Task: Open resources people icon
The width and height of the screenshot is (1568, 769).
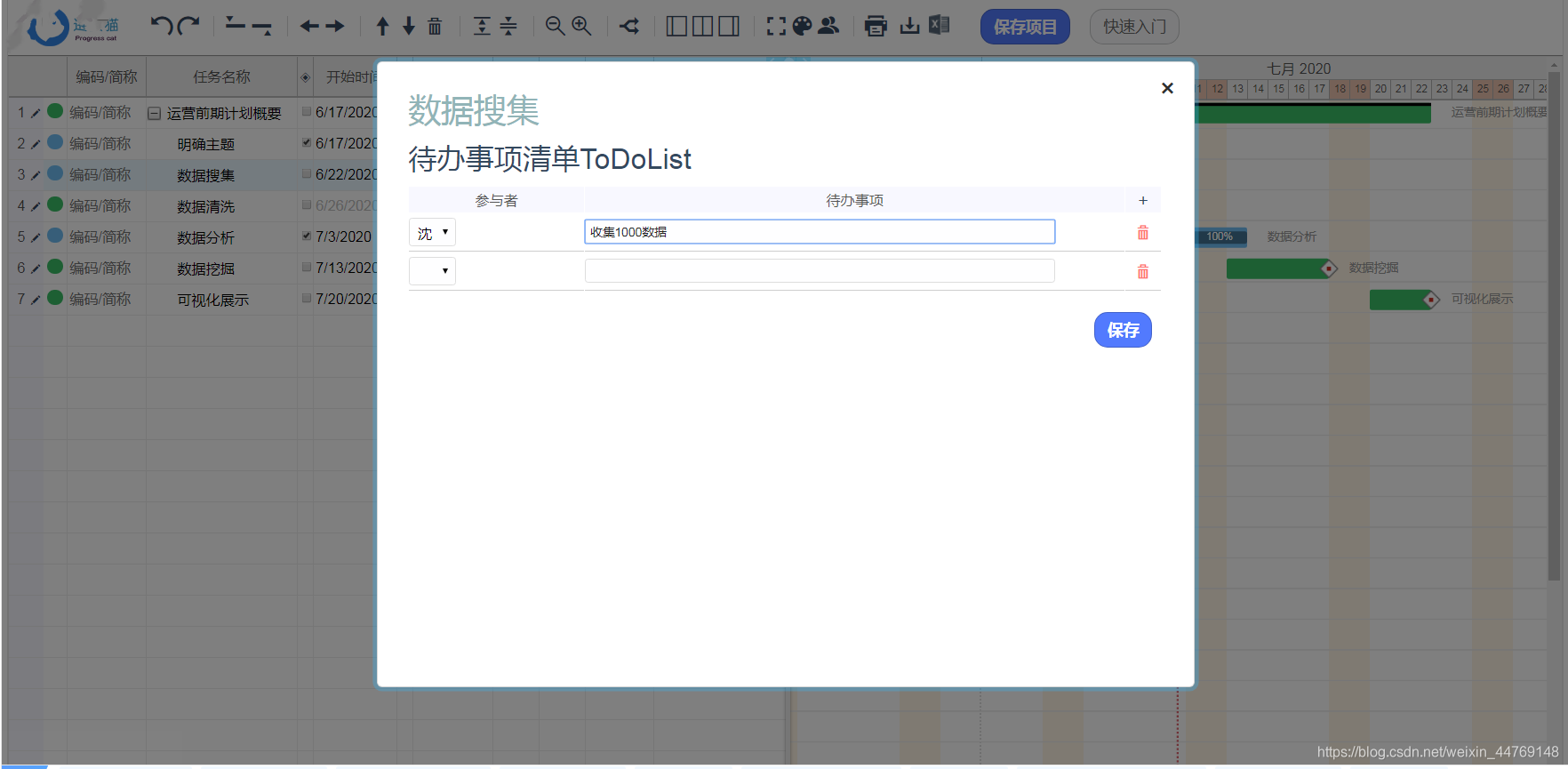Action: tap(828, 26)
